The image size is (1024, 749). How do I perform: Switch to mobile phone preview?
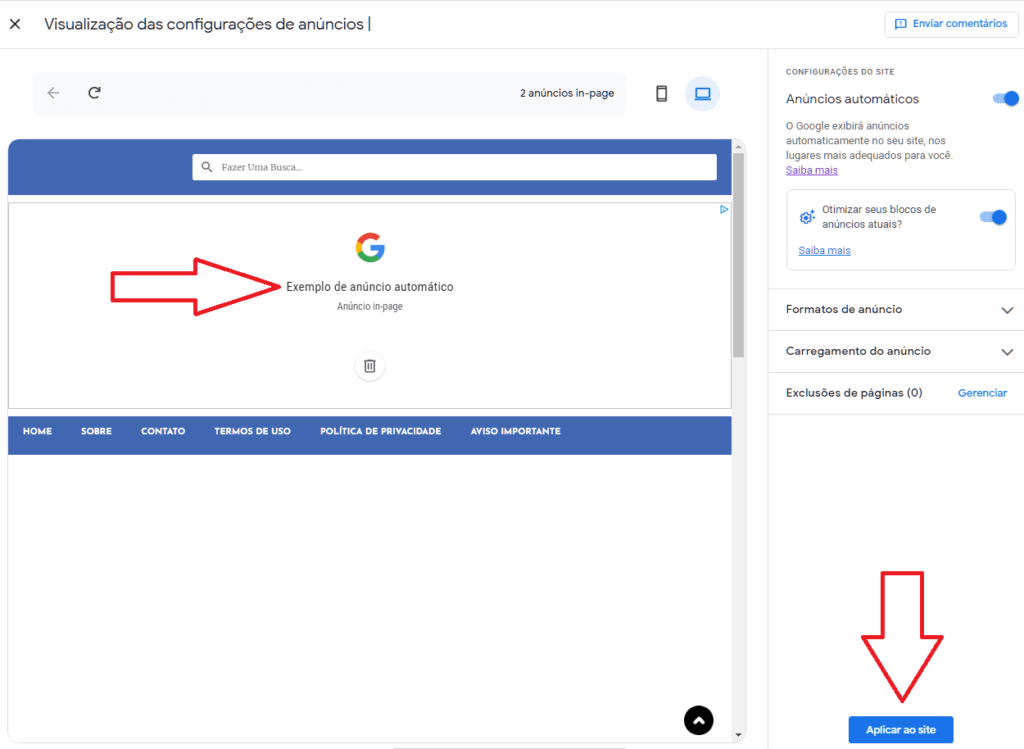coord(662,93)
